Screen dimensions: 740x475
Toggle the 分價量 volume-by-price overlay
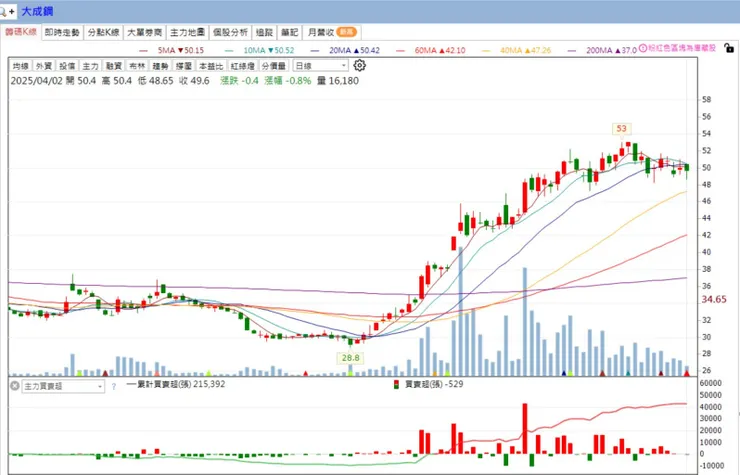274,66
